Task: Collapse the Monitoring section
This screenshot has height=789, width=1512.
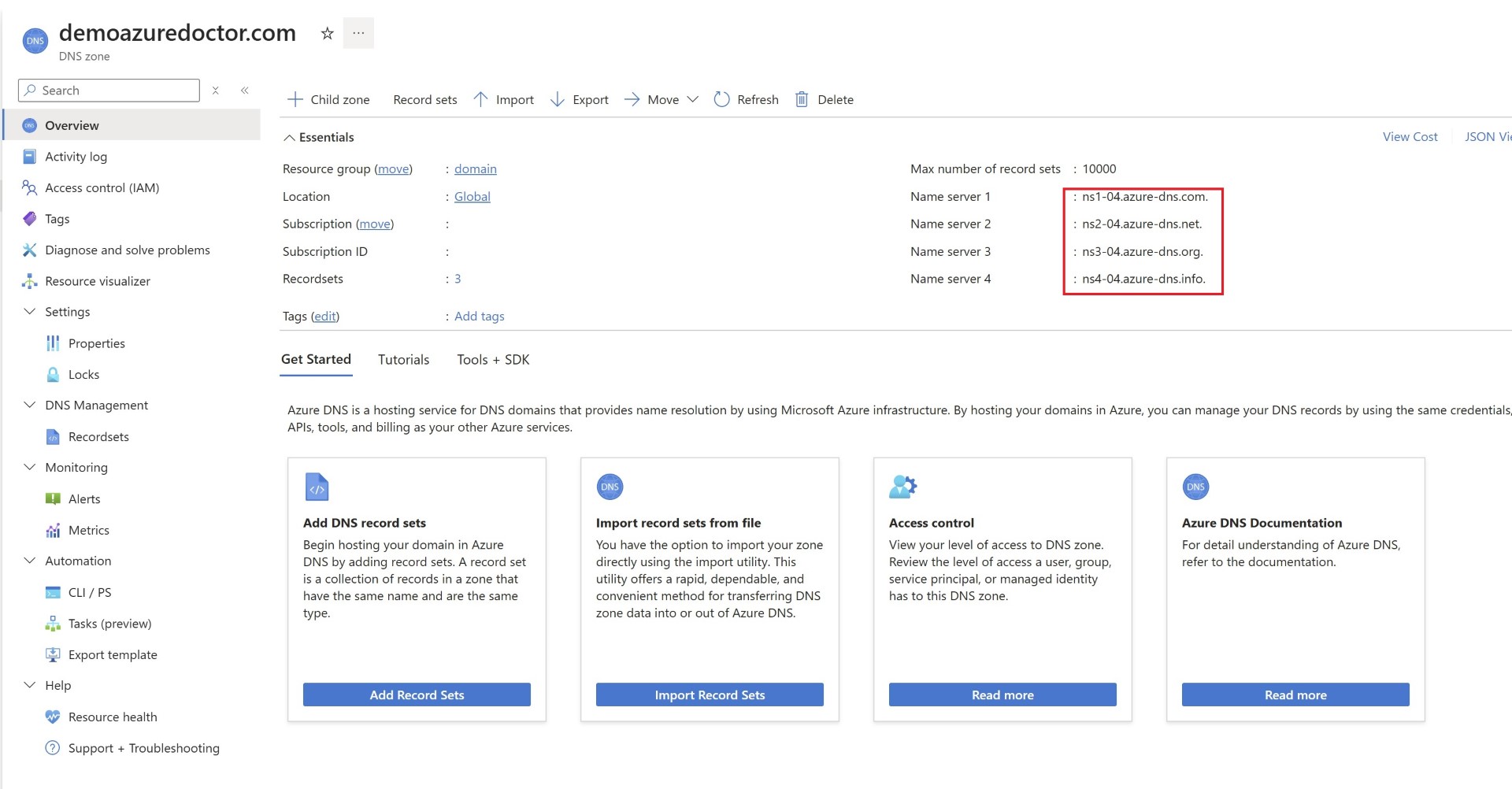Action: (30, 467)
